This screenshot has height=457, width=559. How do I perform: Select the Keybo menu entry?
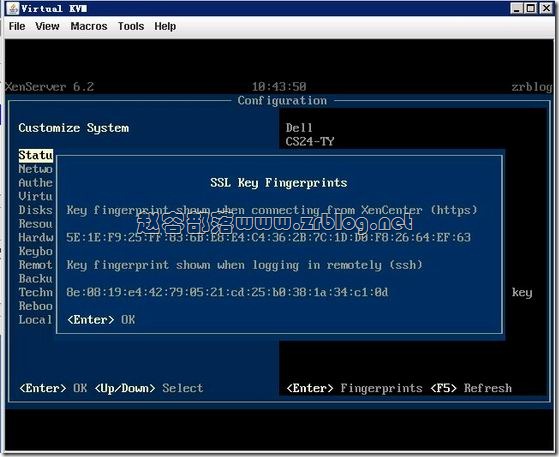[x=36, y=251]
